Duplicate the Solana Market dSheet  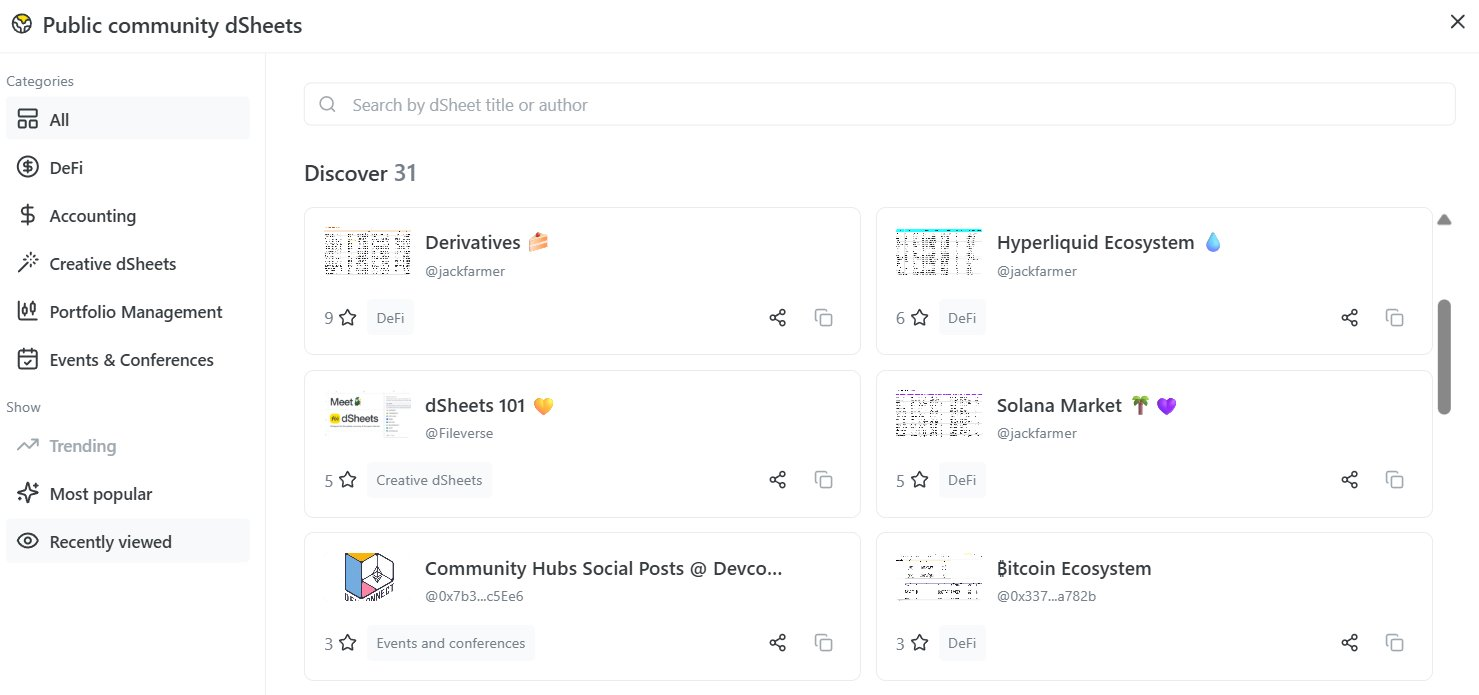pyautogui.click(x=1394, y=480)
